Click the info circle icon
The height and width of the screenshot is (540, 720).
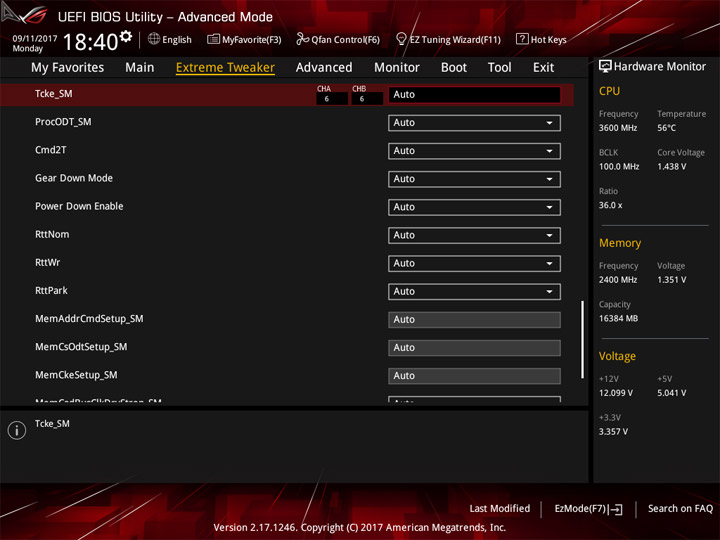pos(17,430)
